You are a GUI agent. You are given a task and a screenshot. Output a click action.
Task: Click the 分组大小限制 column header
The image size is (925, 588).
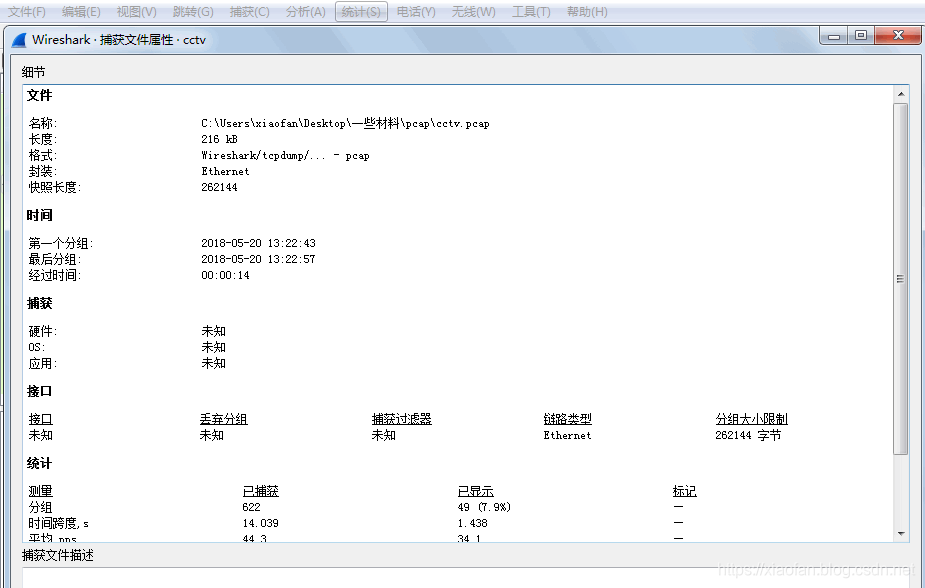(751, 419)
